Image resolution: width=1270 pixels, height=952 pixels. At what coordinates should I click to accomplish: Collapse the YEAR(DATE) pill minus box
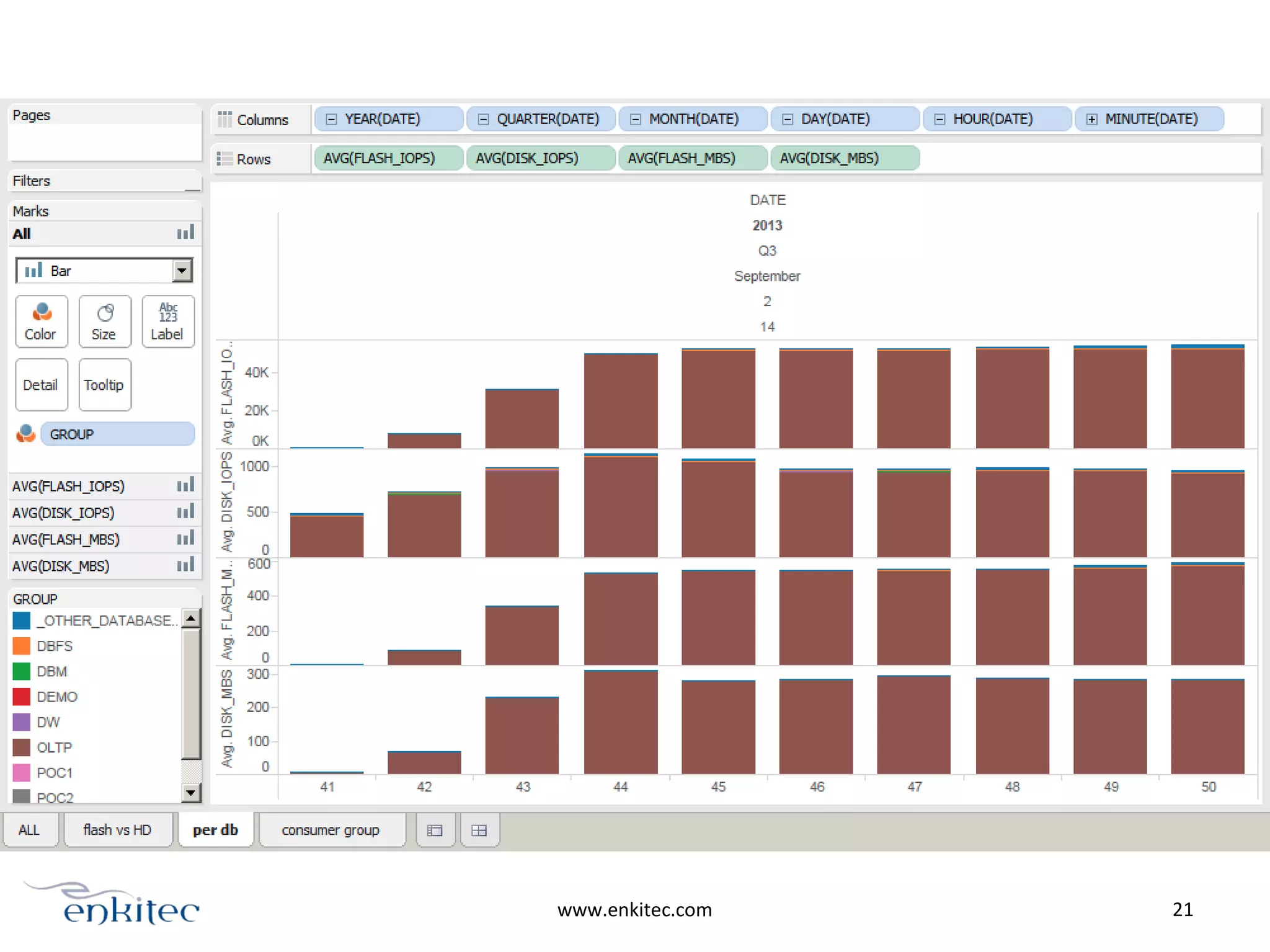[x=332, y=119]
